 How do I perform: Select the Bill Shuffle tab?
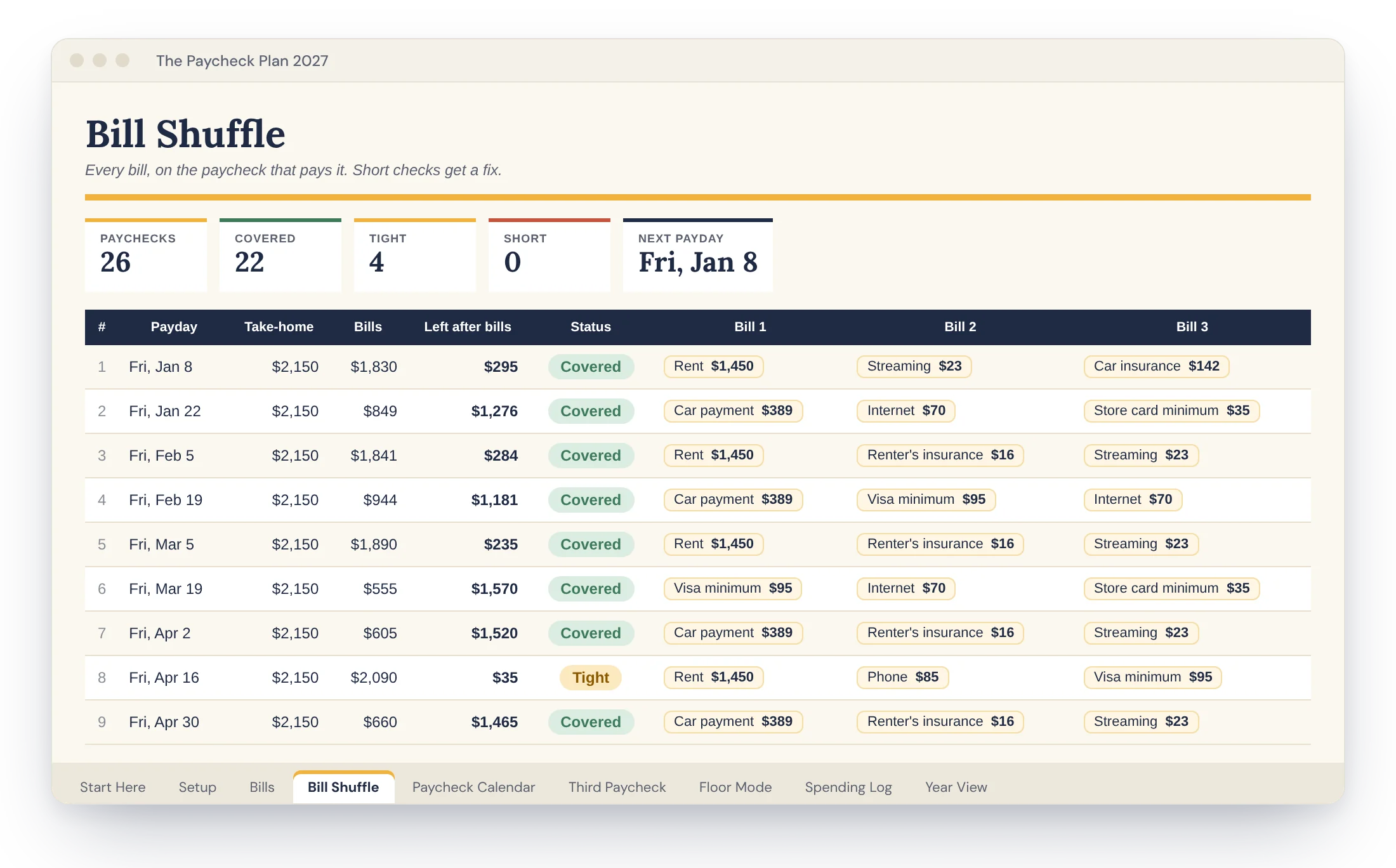[x=343, y=787]
